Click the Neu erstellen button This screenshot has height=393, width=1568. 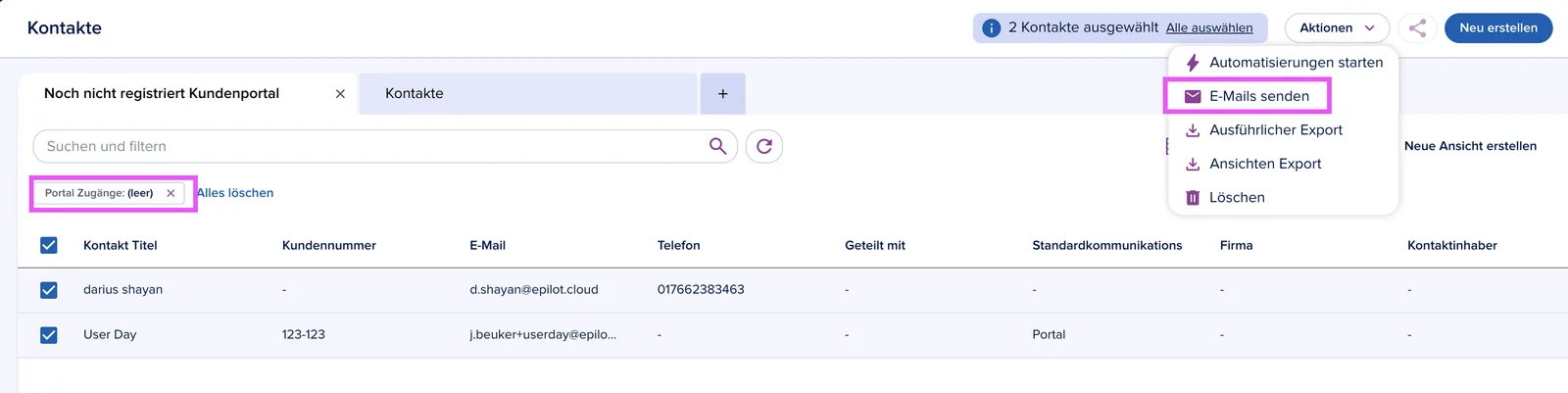pyautogui.click(x=1498, y=27)
